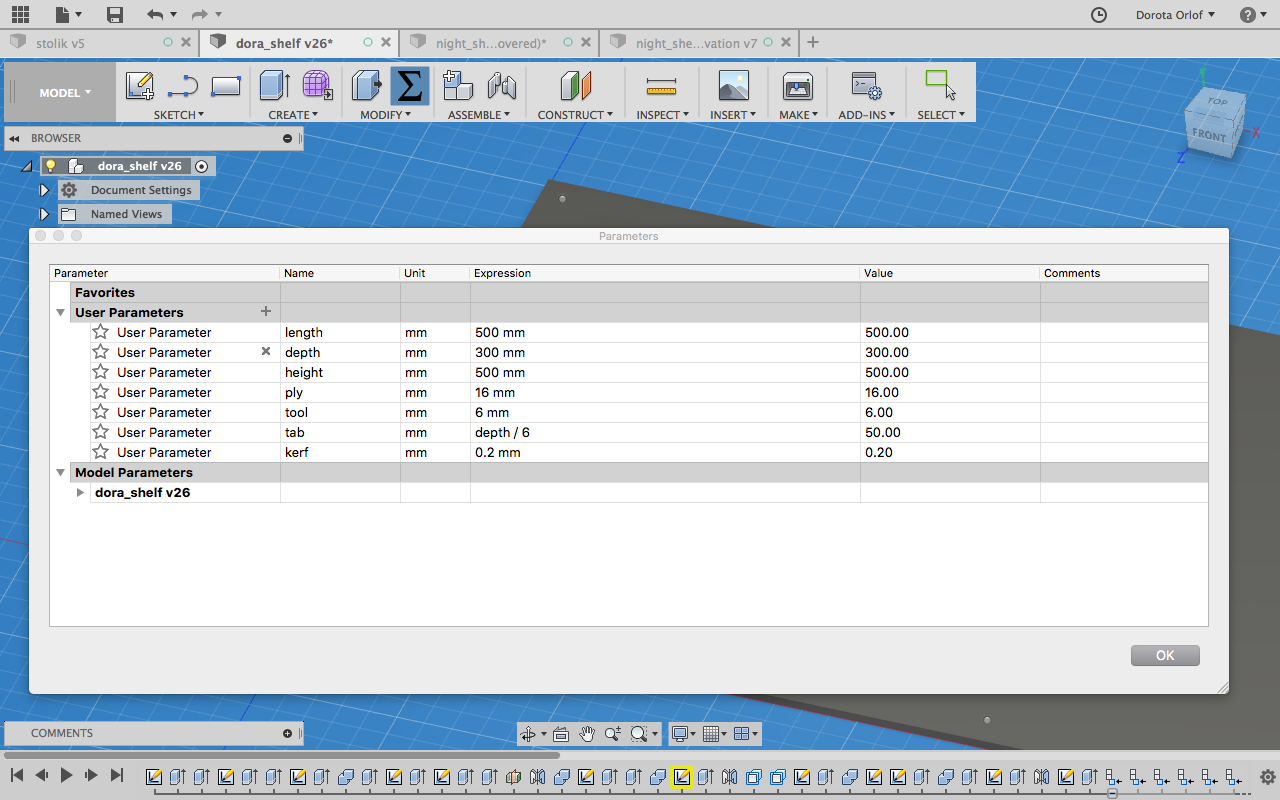
Task: Switch to night_she...vation v7 tab
Action: pyautogui.click(x=699, y=43)
